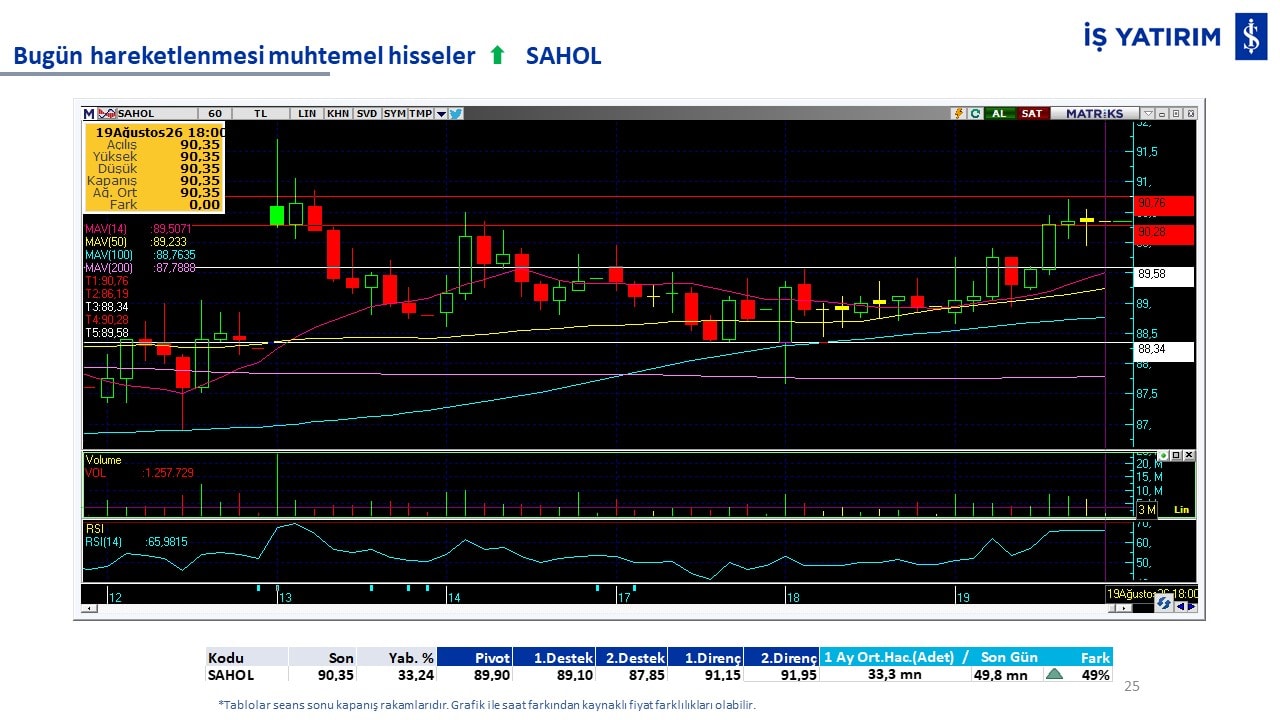Click the T1:90,76 trend label
Viewport: 1280px width, 720px height.
(x=106, y=281)
